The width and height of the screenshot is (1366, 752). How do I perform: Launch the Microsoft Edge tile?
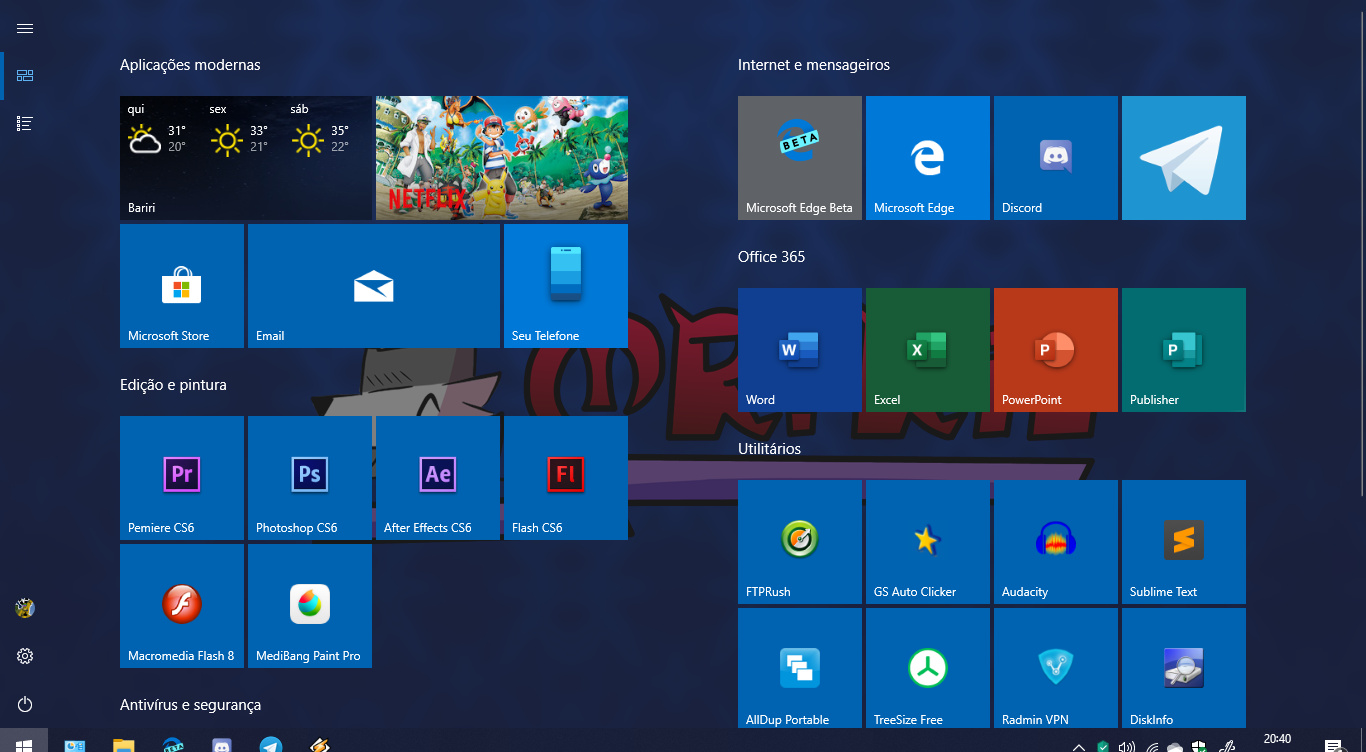(928, 158)
